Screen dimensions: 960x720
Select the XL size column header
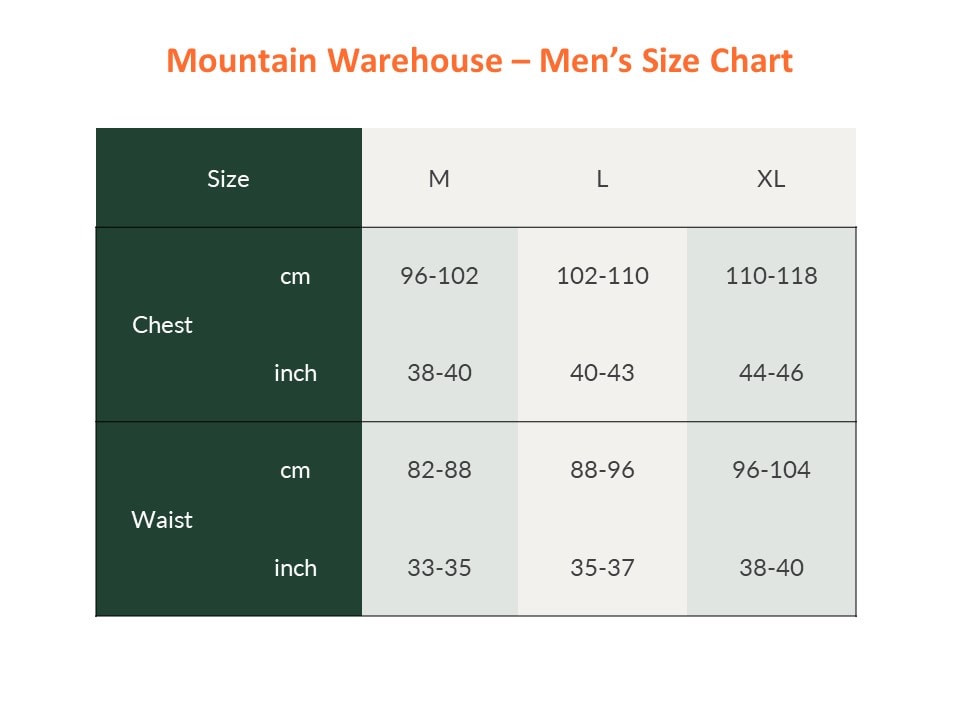point(771,179)
